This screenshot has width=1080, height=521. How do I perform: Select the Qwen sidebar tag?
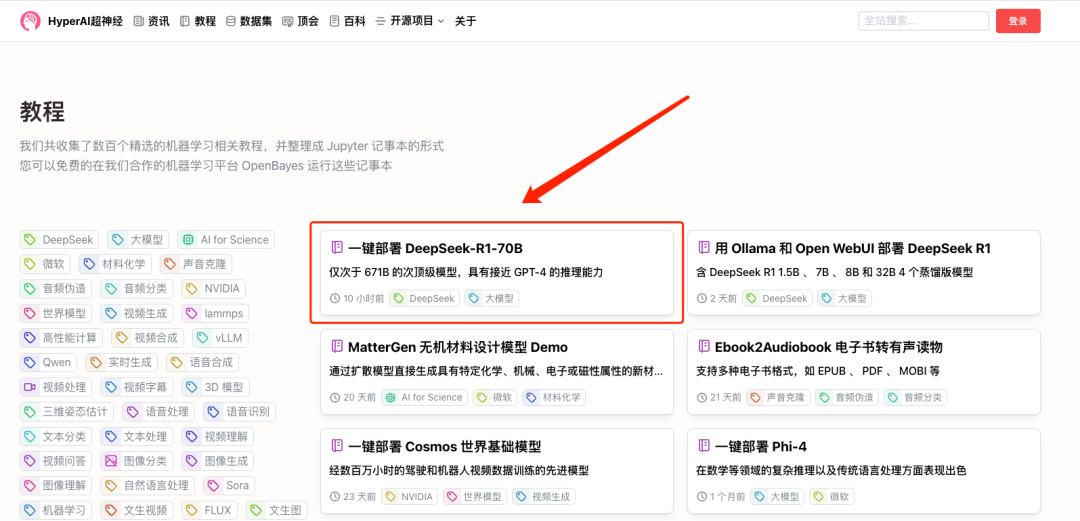[48, 362]
